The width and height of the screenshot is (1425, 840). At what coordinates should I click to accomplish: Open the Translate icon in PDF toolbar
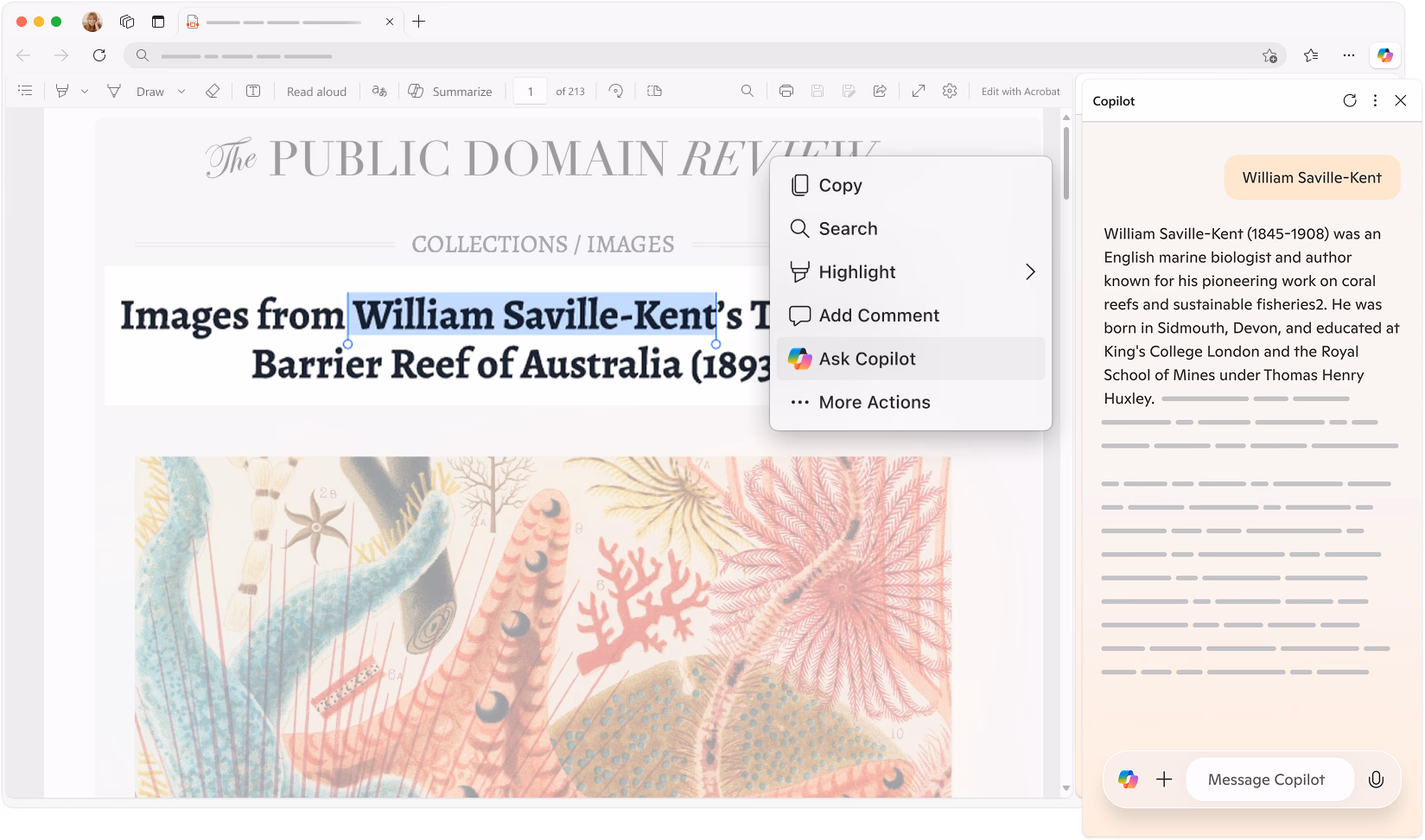pyautogui.click(x=379, y=91)
